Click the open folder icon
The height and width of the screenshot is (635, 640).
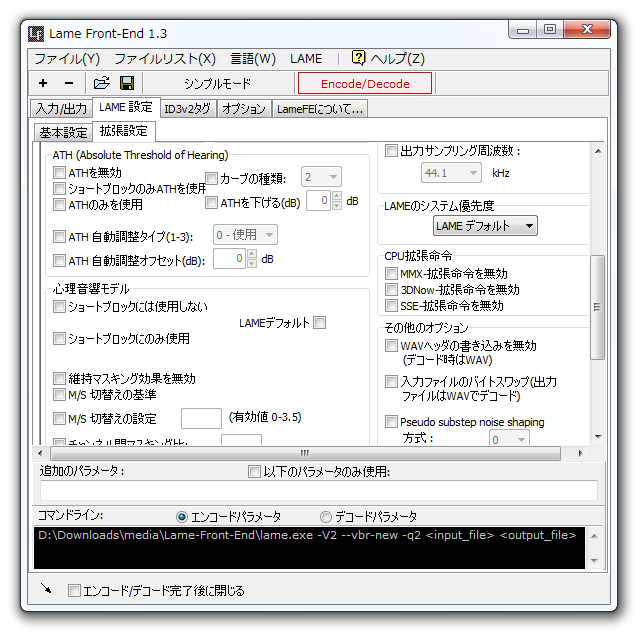coord(101,83)
